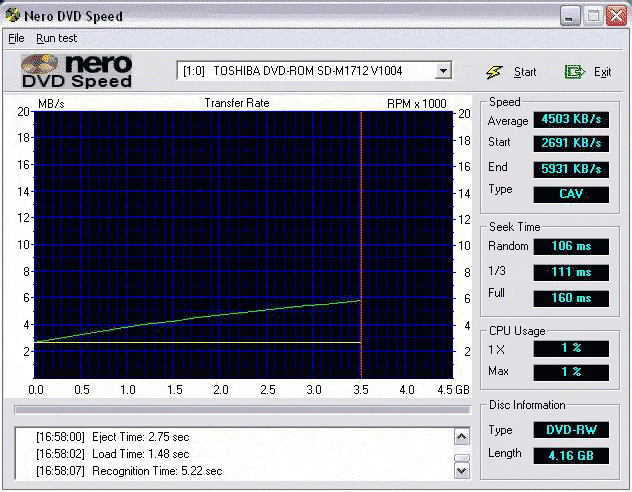Click the green transfer rate curve
The height and width of the screenshot is (492, 632).
coord(198,318)
